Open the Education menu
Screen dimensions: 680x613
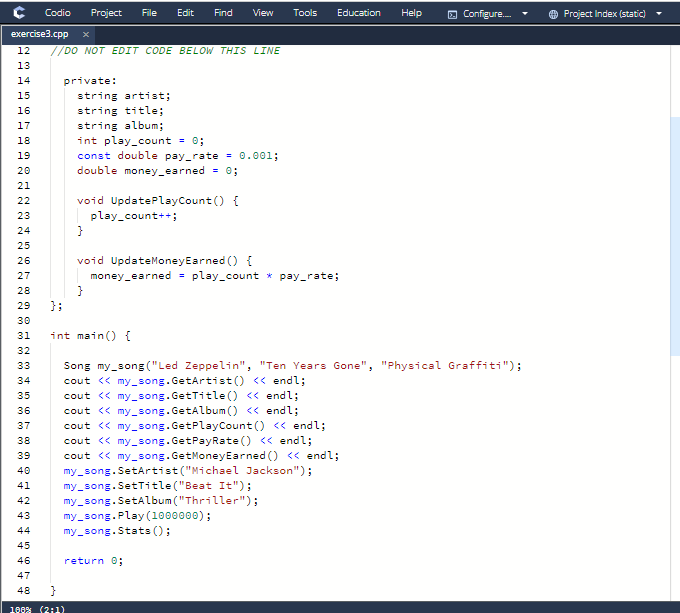(359, 13)
